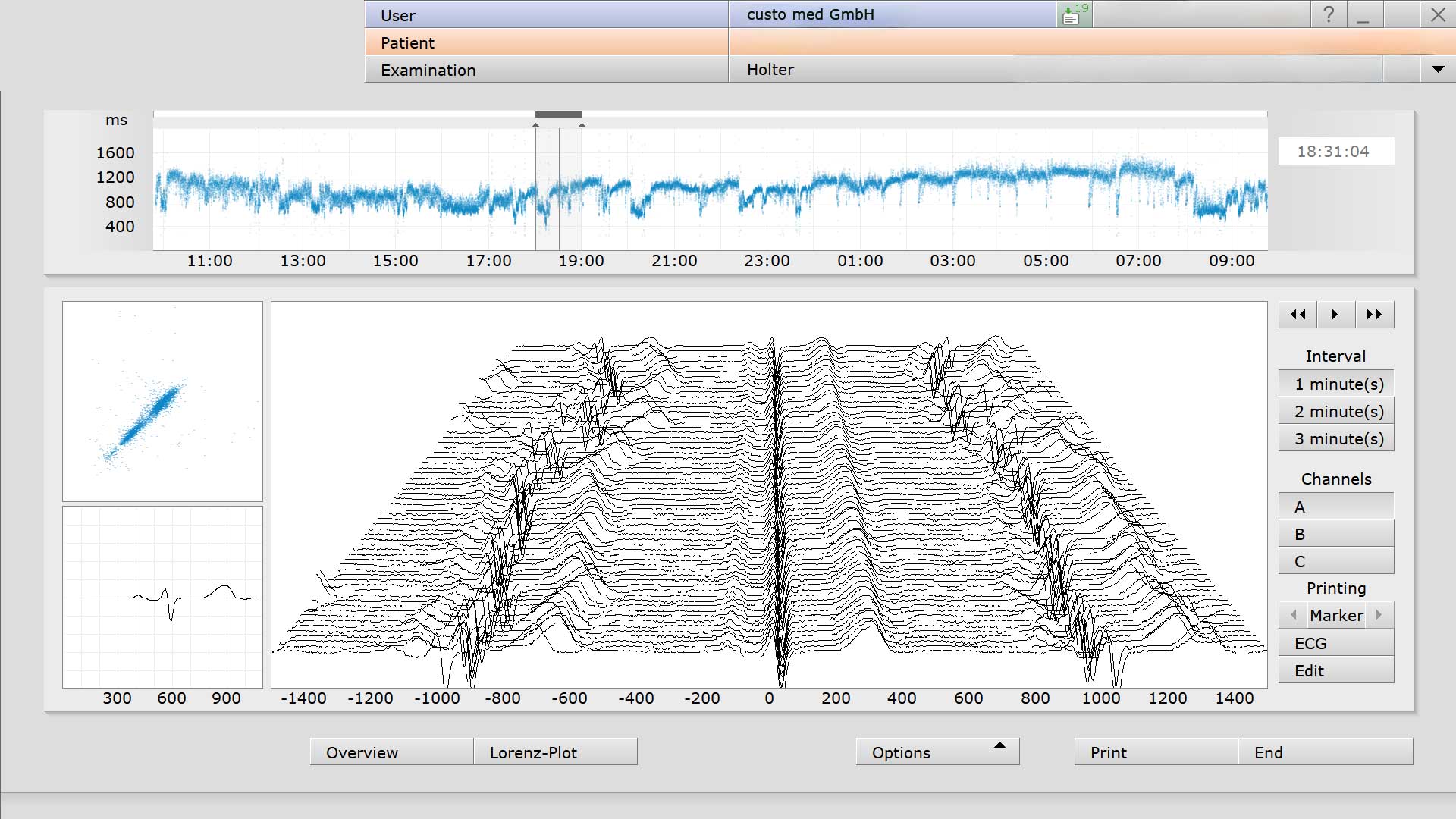
Task: Click the Holter examination field
Action: [1056, 69]
